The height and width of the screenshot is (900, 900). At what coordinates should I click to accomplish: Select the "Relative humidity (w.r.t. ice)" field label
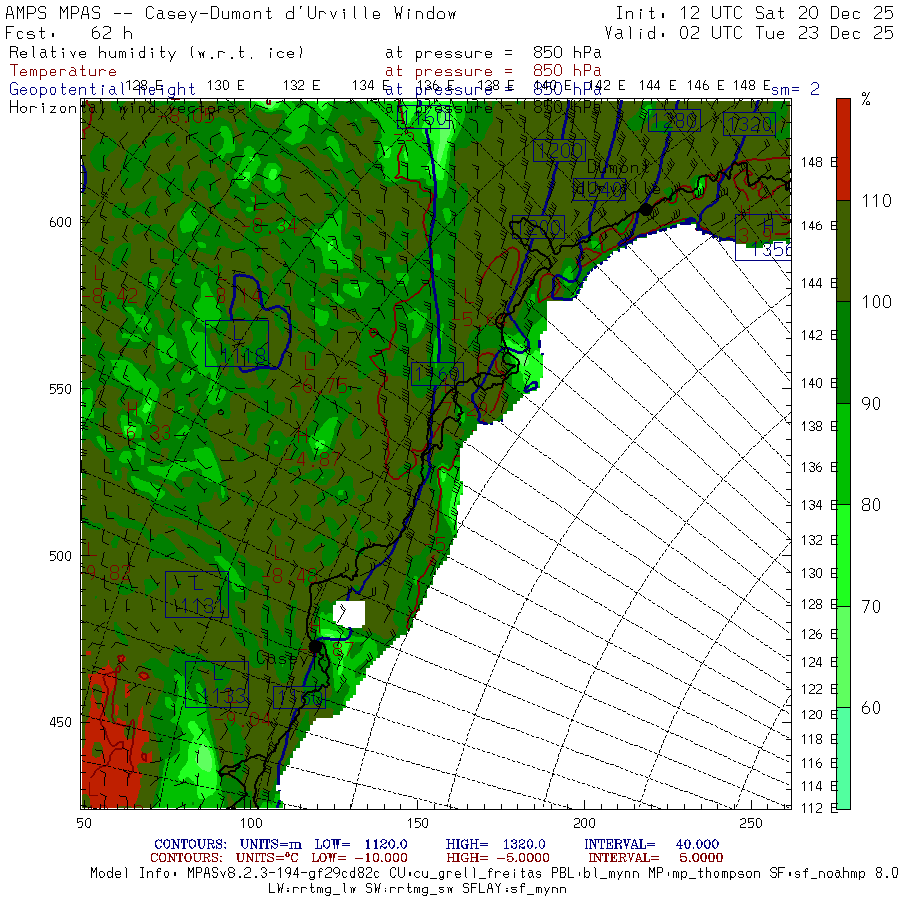pos(156,52)
